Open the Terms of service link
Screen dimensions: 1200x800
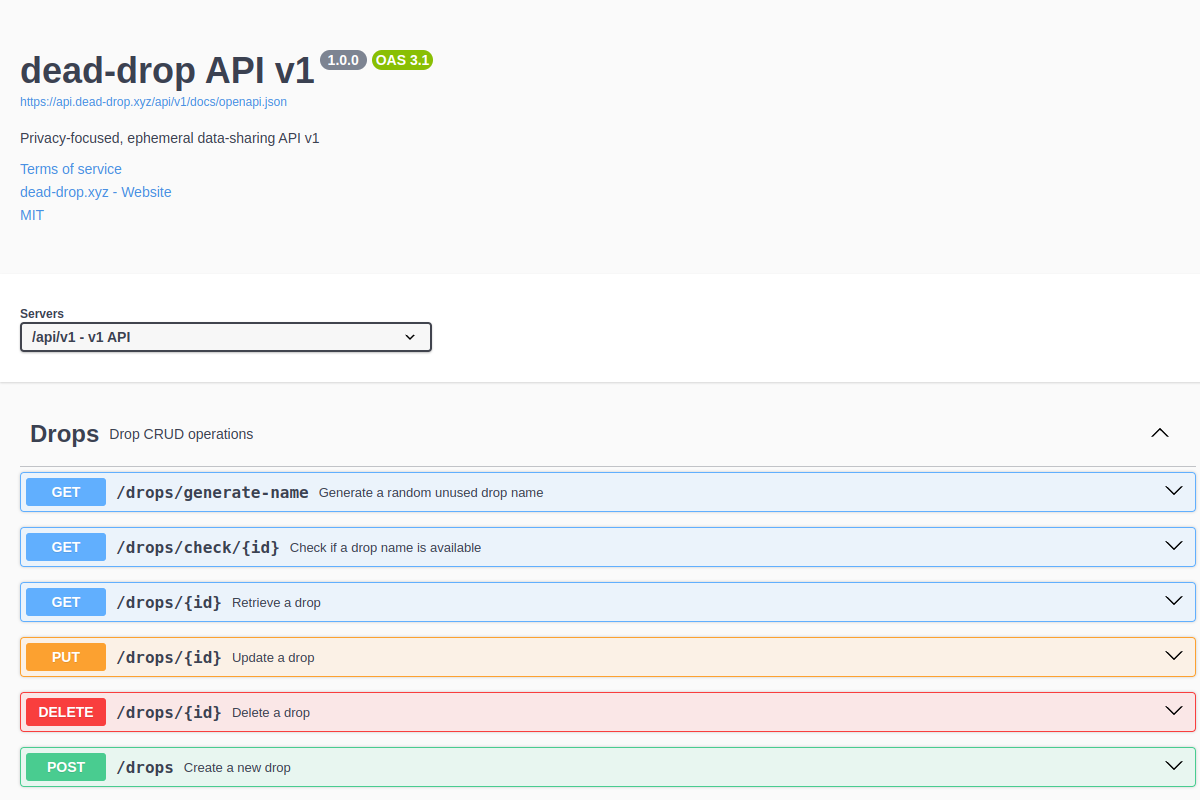point(71,169)
